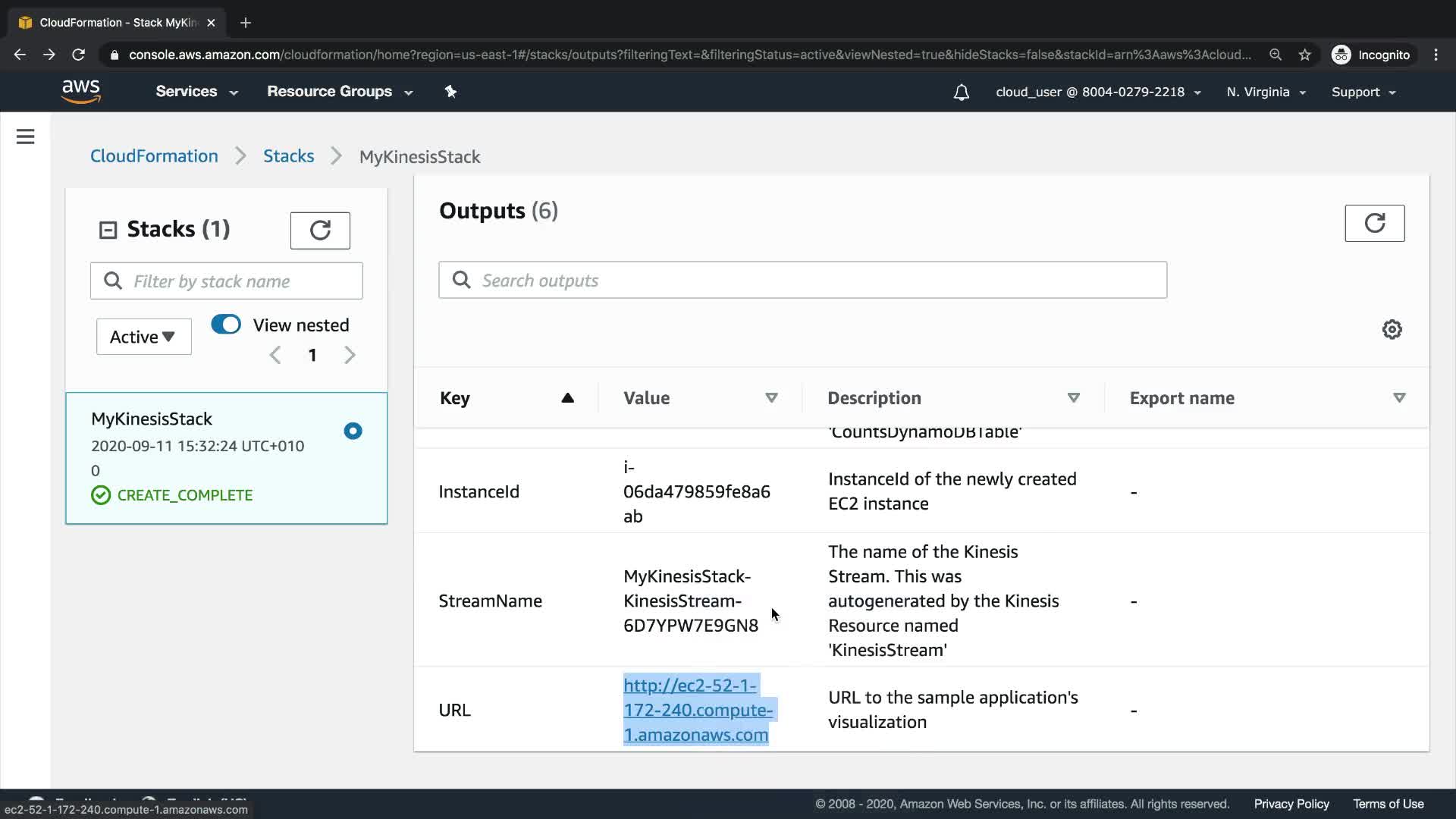The width and height of the screenshot is (1456, 819).
Task: Open Resource Groups menu
Action: (339, 92)
